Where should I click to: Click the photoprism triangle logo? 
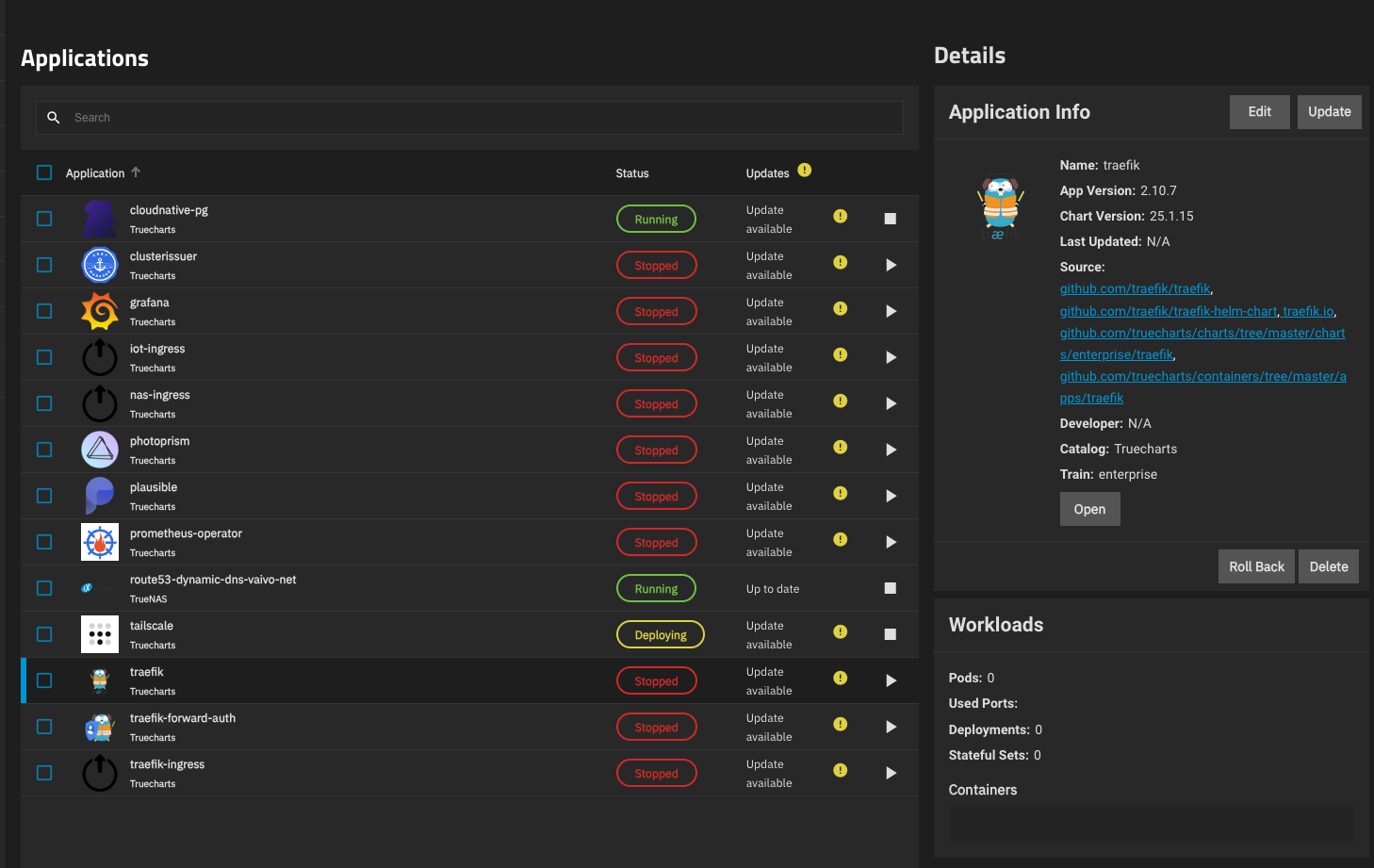point(100,450)
